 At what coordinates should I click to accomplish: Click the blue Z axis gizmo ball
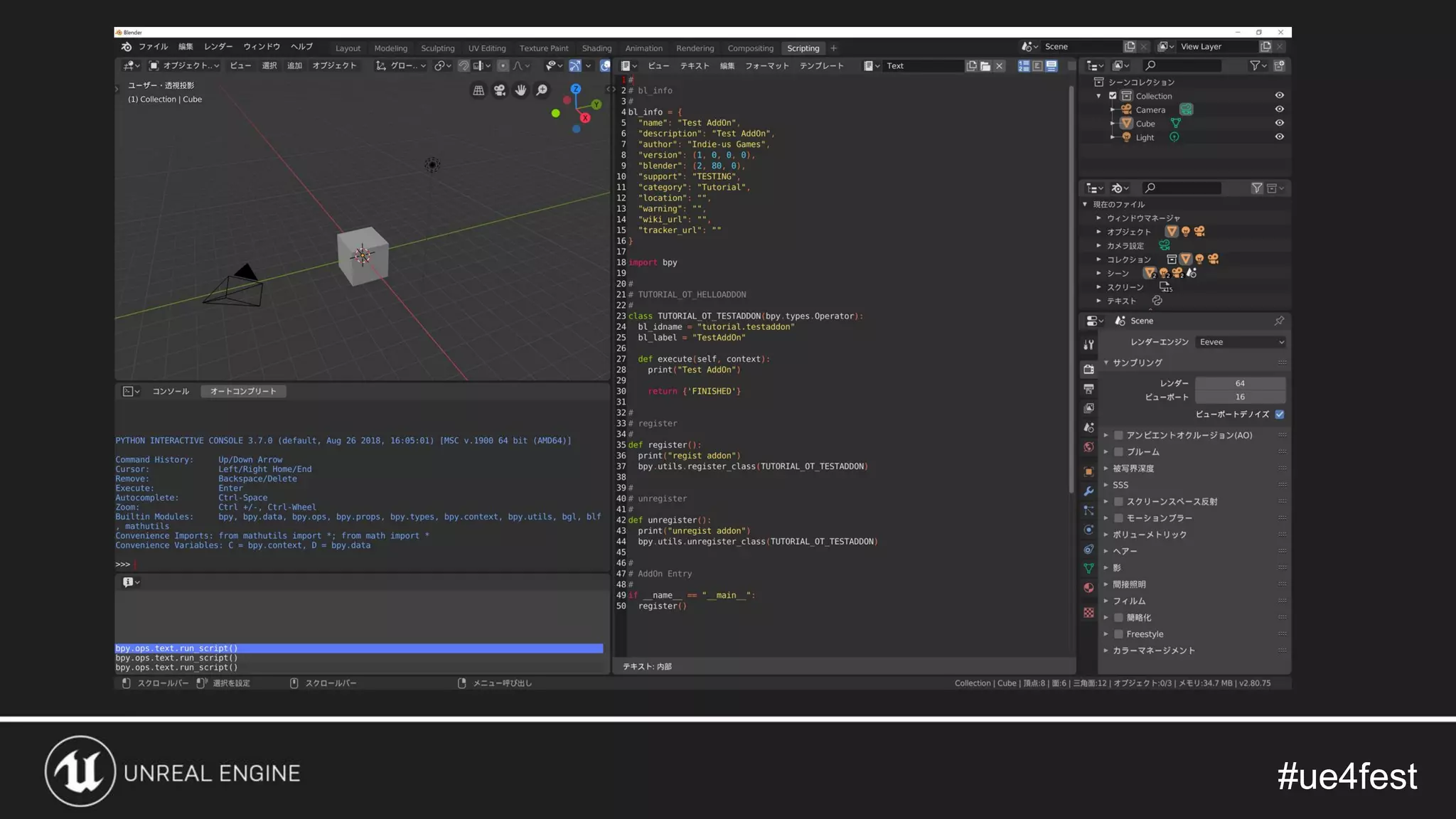tap(576, 89)
